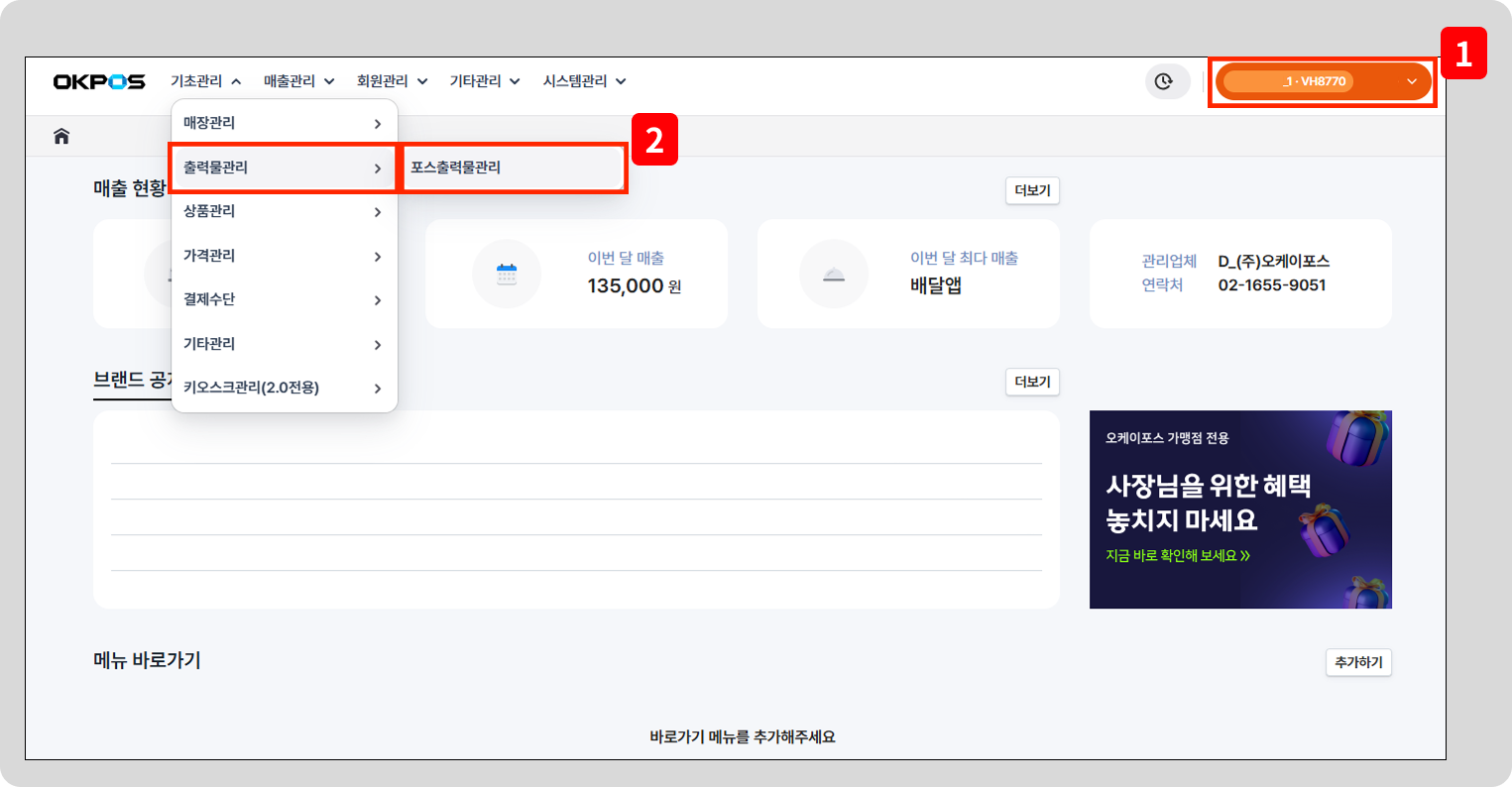Choose the 포스출력물관리 submenu item
This screenshot has height=787, width=1512.
[x=511, y=168]
